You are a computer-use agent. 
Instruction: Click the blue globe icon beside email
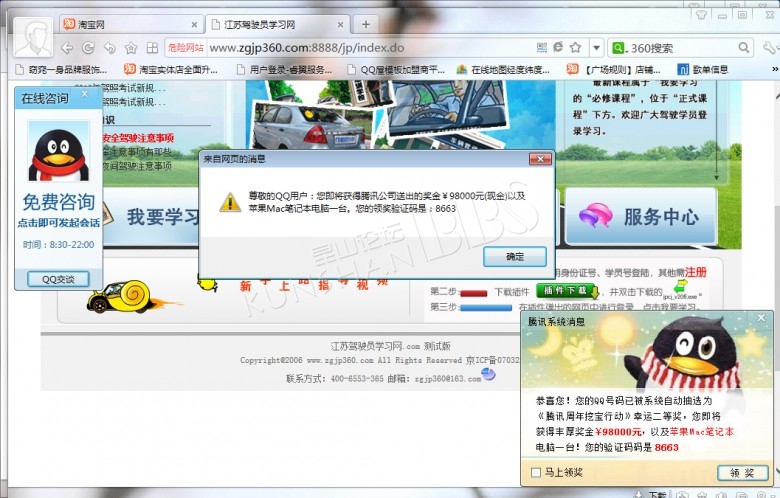(x=488, y=374)
